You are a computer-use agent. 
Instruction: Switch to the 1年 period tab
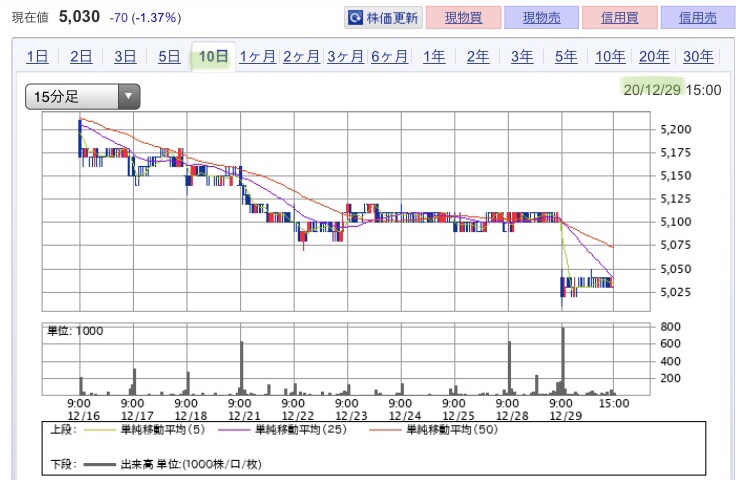(434, 57)
